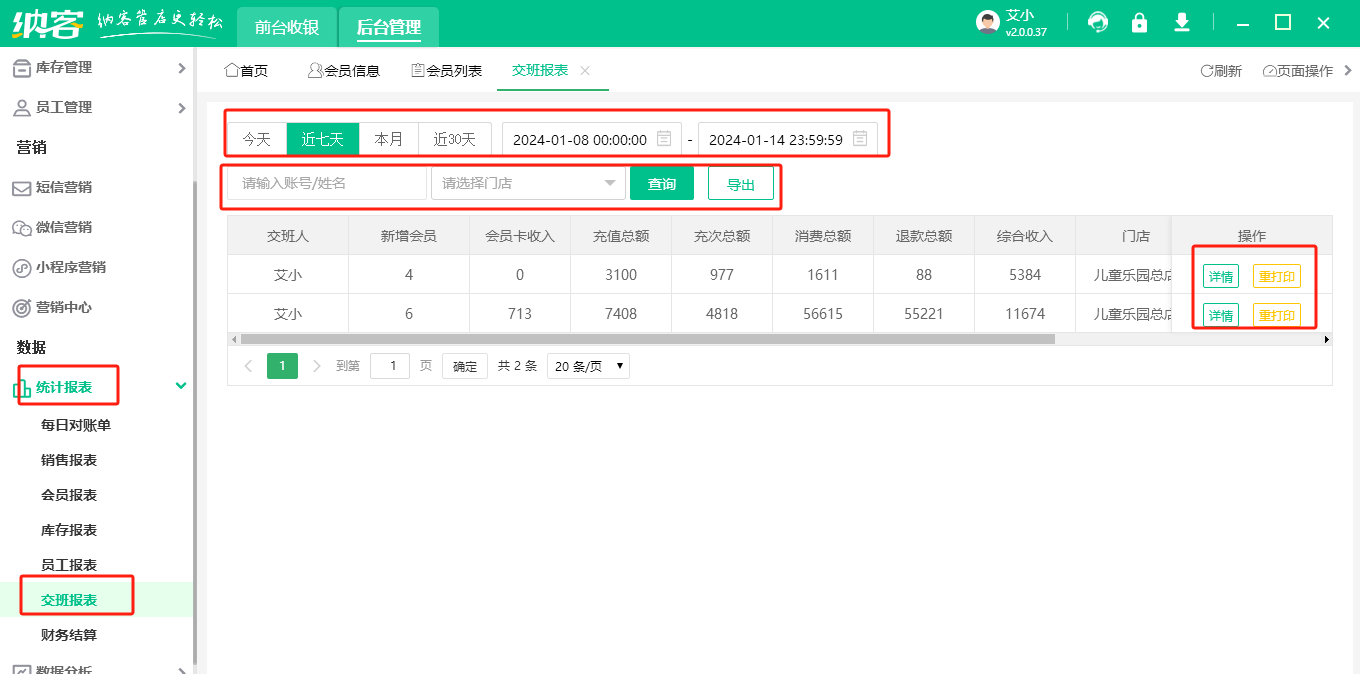Select the 本月 date range option

pos(388,139)
